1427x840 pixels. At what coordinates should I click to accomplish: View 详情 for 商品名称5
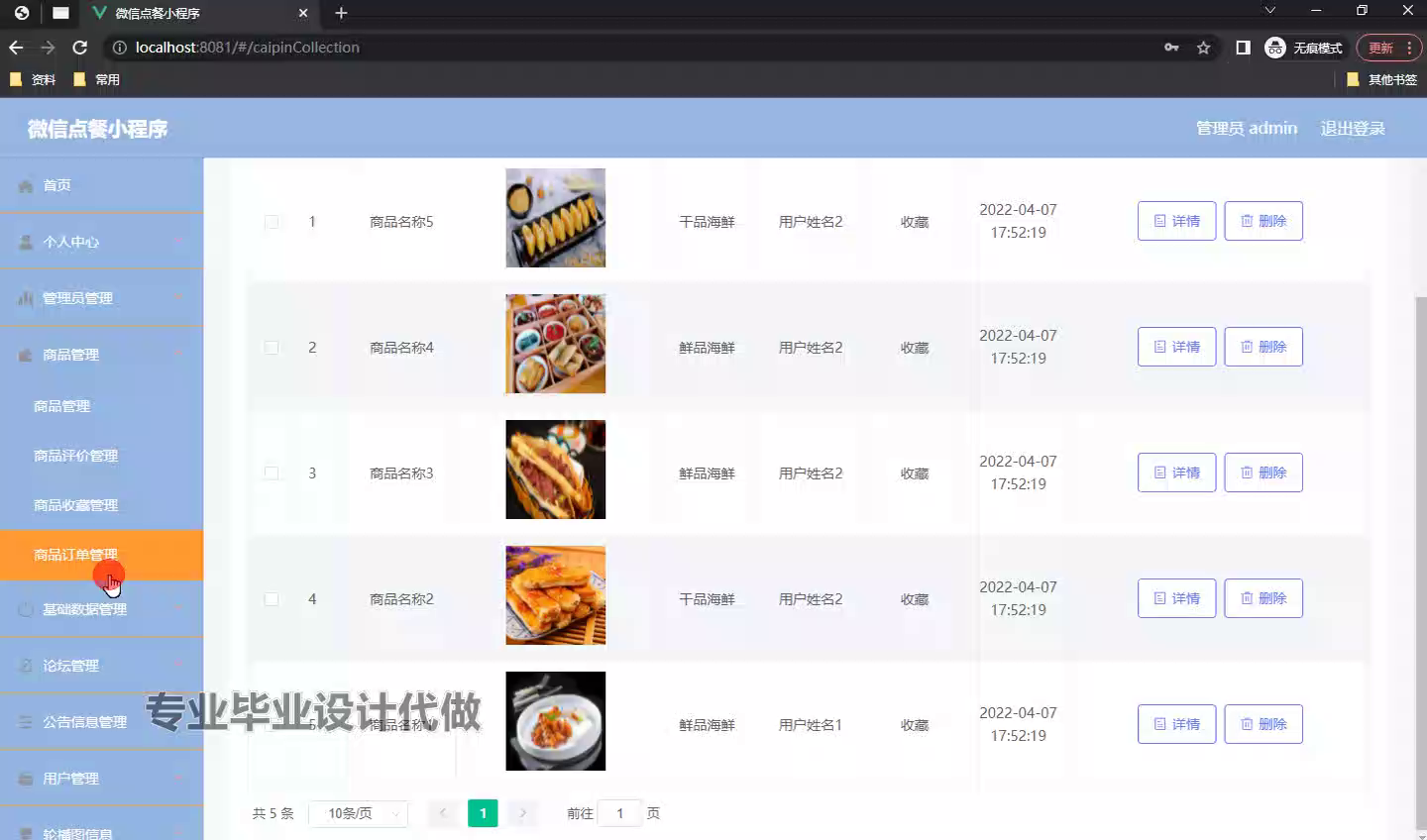(x=1176, y=221)
